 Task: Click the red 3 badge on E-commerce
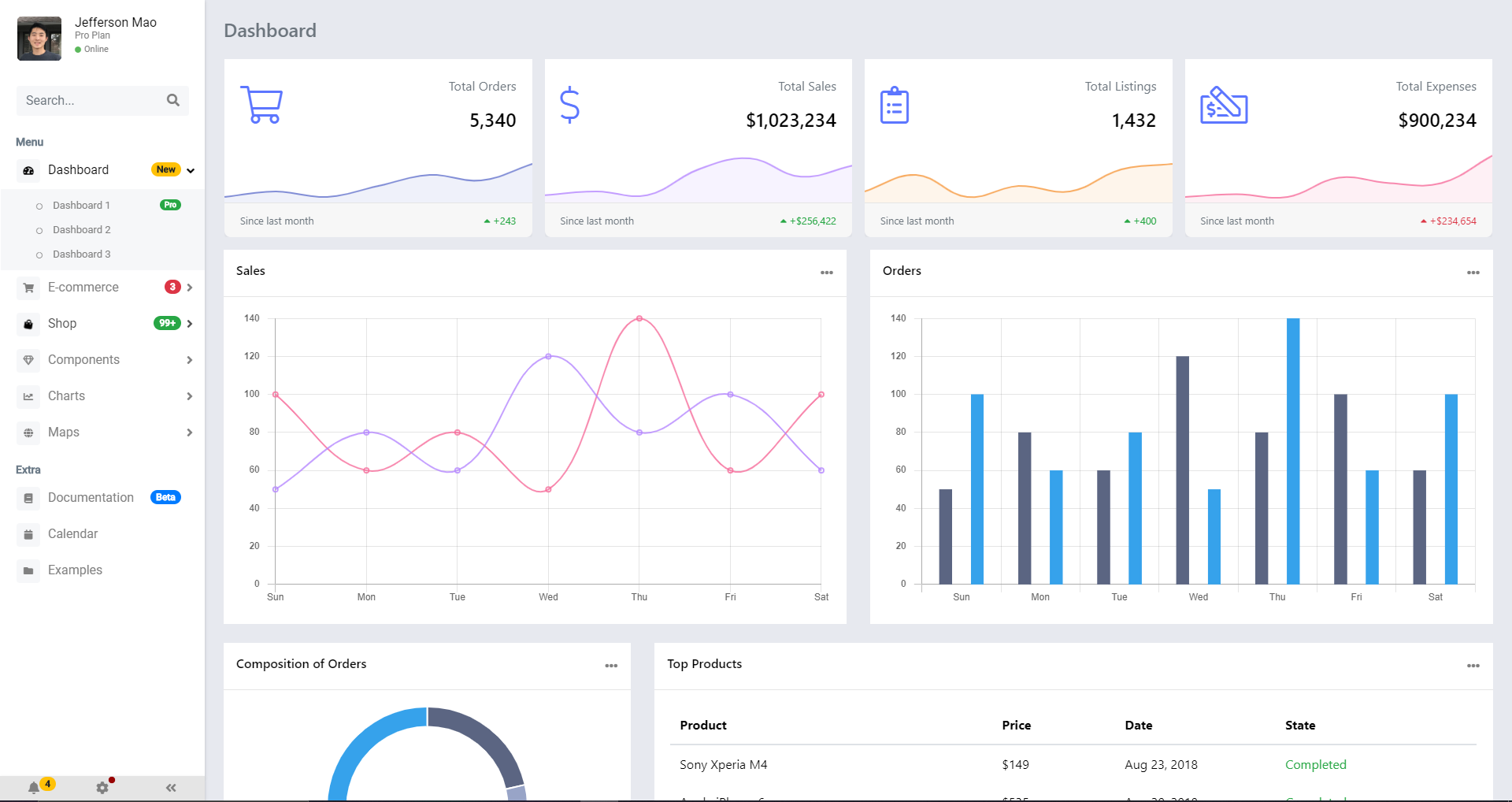click(x=172, y=287)
